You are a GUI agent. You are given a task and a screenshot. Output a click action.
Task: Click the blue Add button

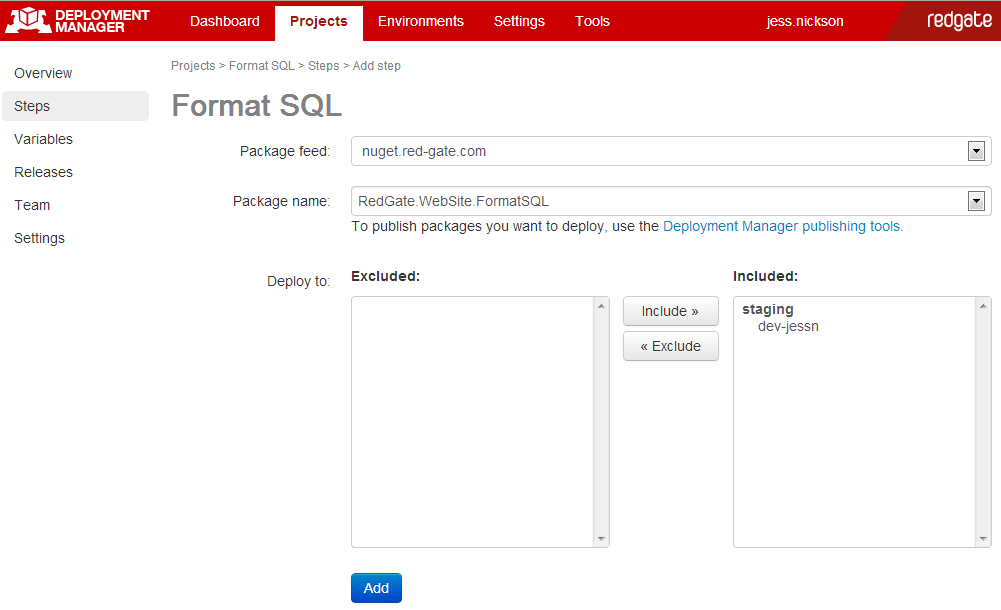376,588
